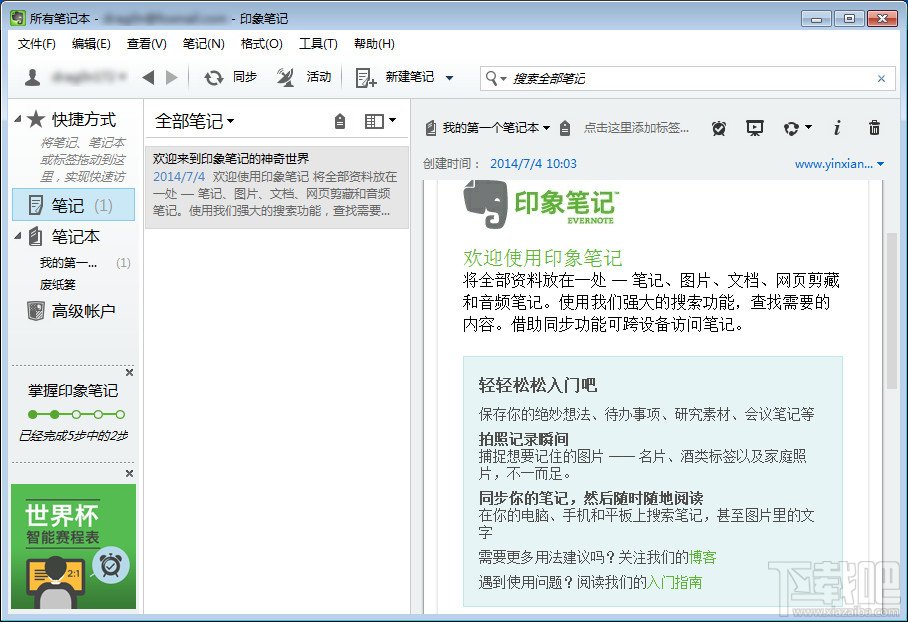Screen dimensions: 908x622
Task: Set a reminder with the alarm clock icon
Action: click(x=719, y=128)
